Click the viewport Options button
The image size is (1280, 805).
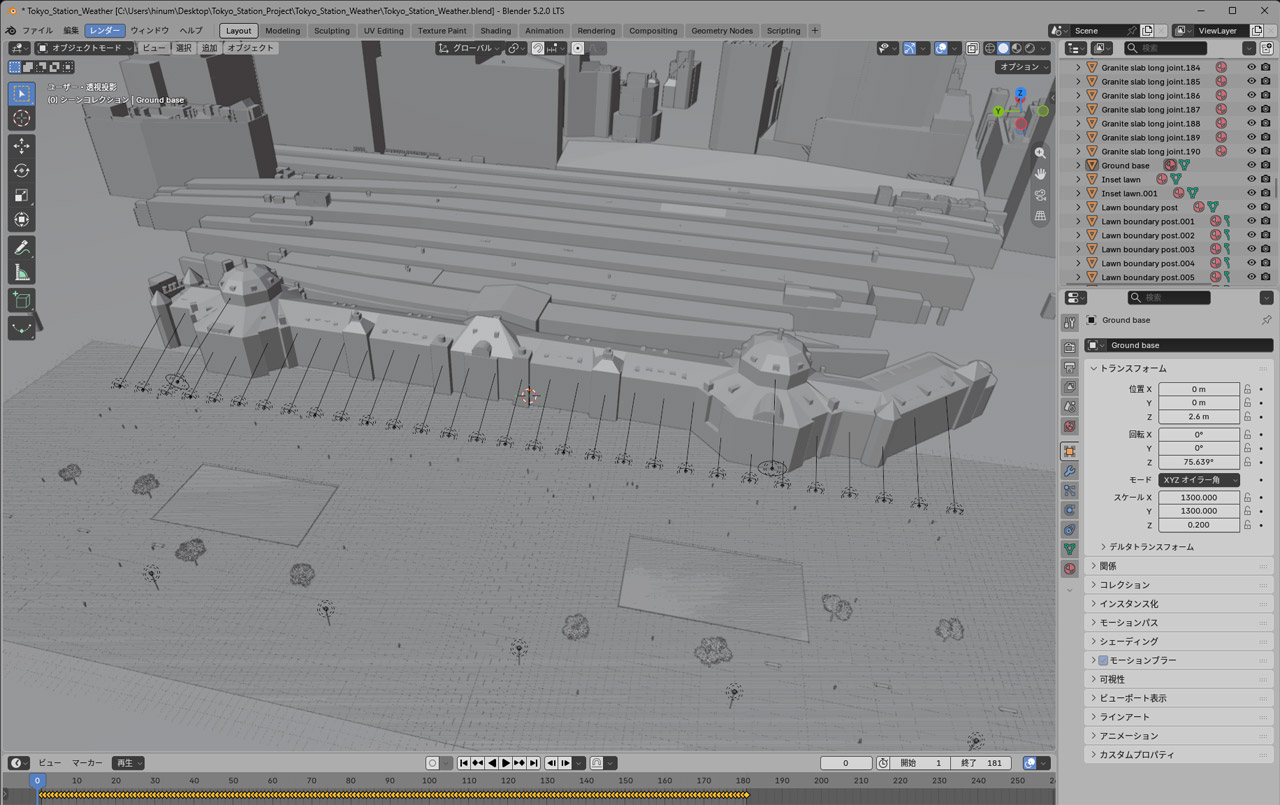1022,67
